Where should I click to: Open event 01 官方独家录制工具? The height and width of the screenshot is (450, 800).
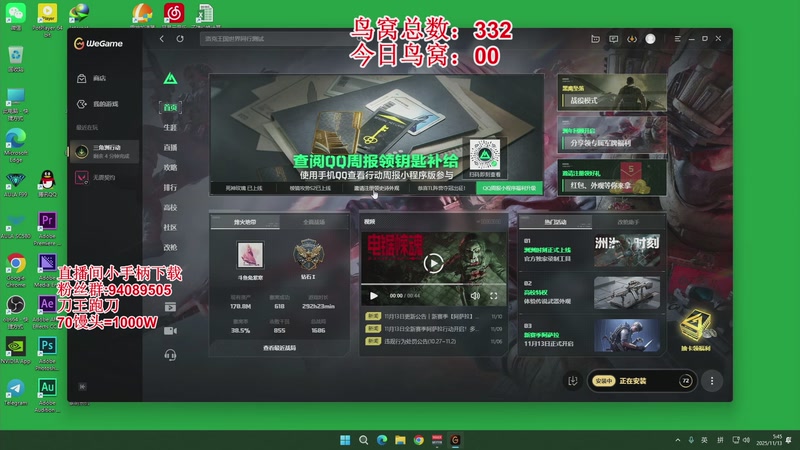click(x=592, y=250)
